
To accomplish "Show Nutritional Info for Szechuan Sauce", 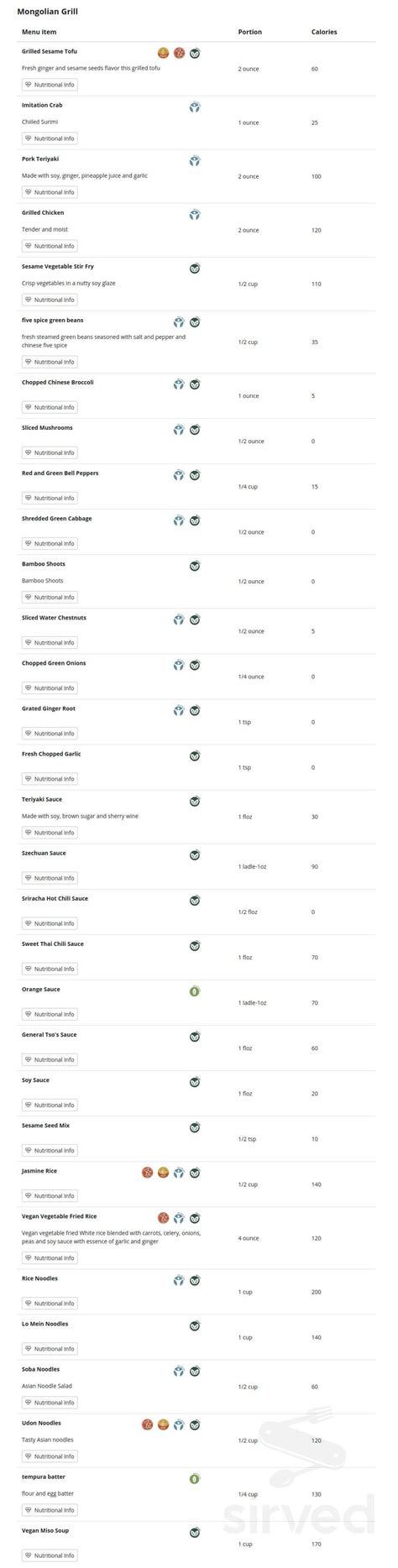I will tap(50, 878).
